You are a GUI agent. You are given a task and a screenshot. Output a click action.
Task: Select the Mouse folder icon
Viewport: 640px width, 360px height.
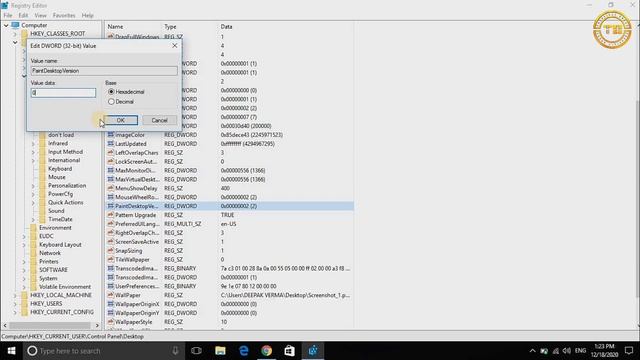click(x=42, y=177)
